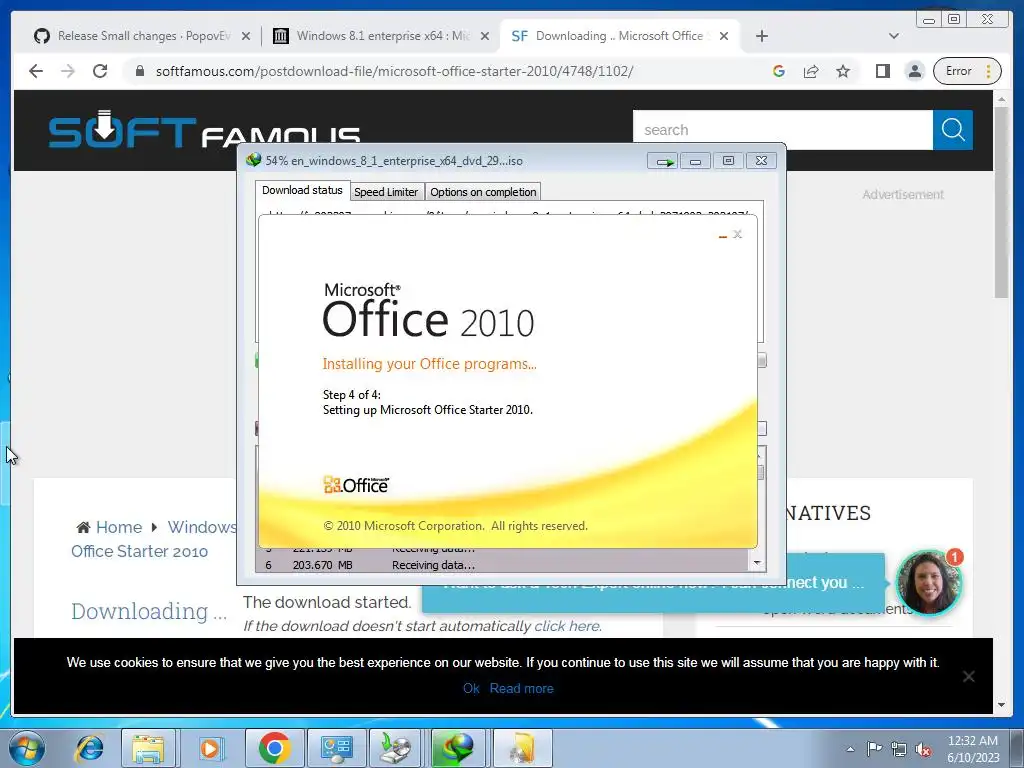This screenshot has width=1024, height=768.
Task: Click IDM green arrow hide-details button
Action: (x=664, y=161)
